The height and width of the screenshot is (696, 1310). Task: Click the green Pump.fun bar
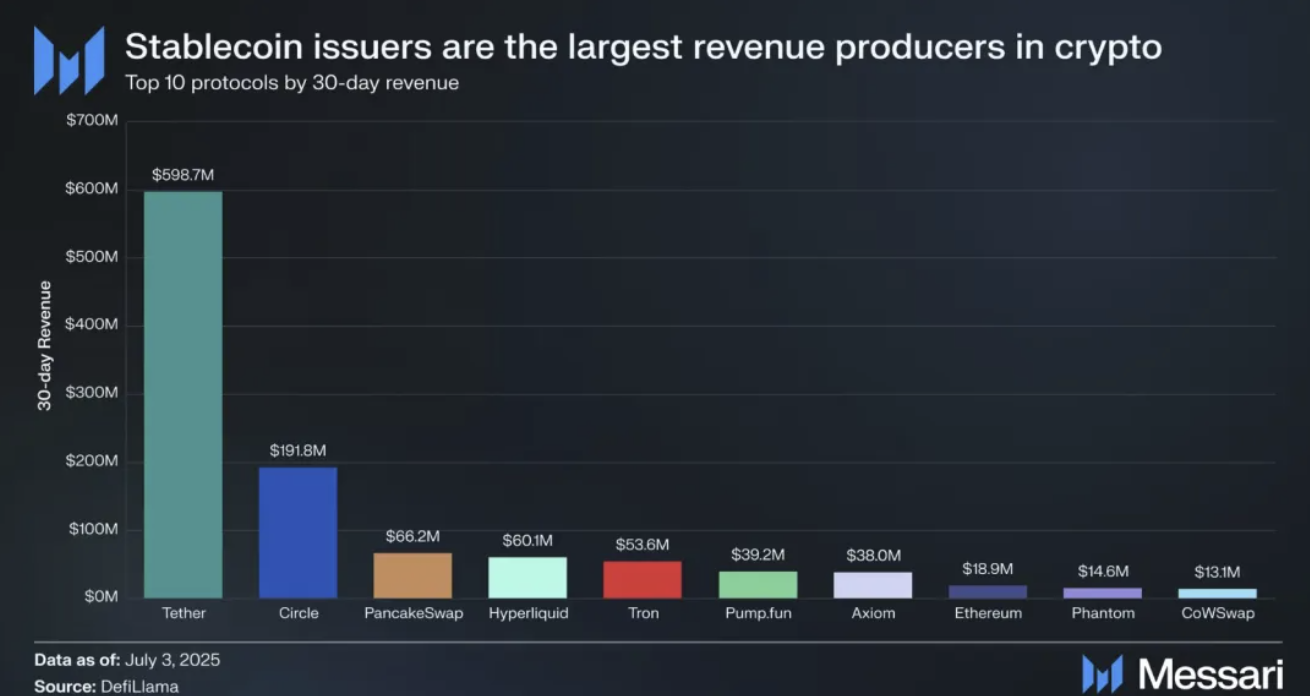(758, 584)
